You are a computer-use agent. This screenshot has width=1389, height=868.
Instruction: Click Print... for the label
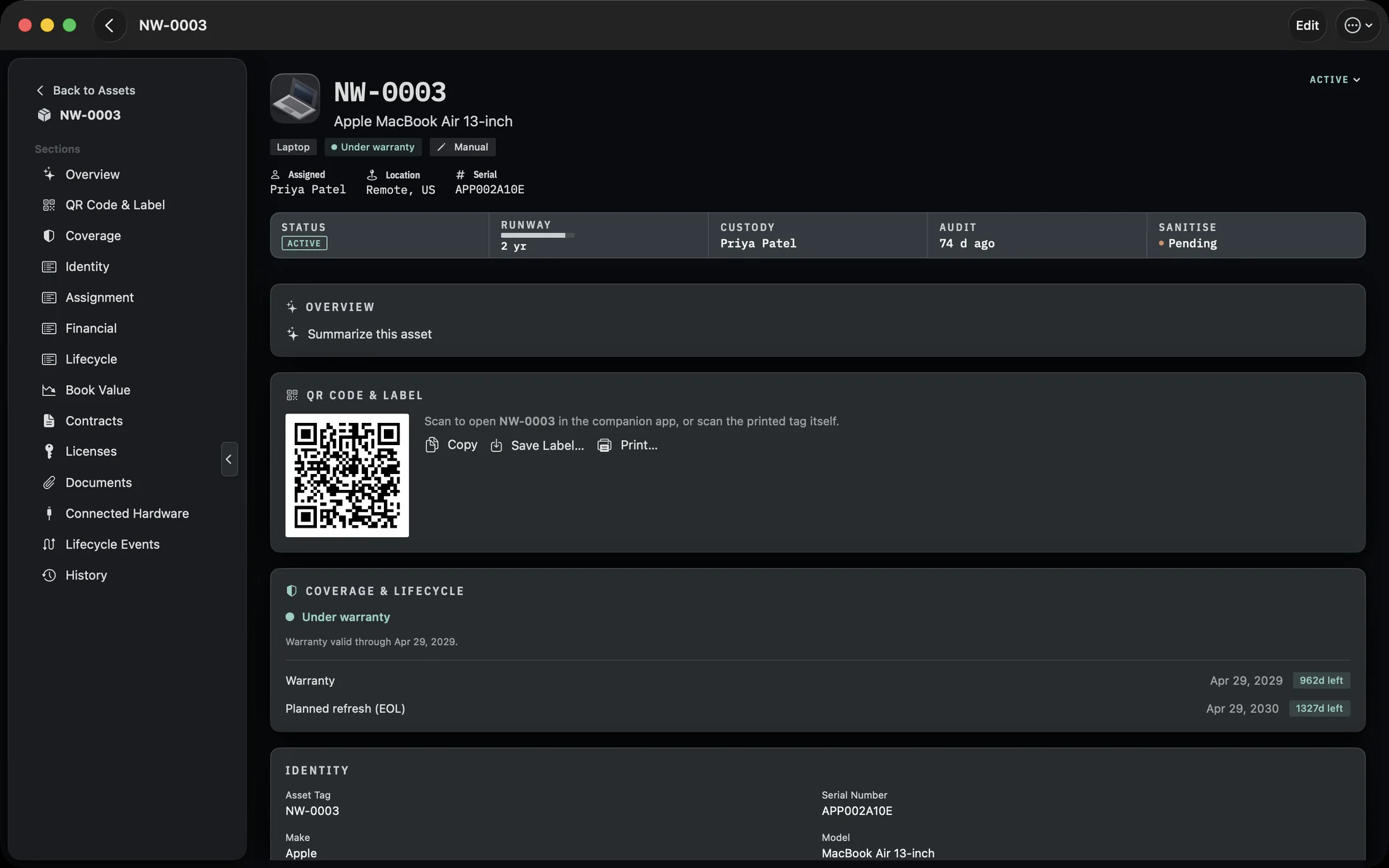point(627,445)
